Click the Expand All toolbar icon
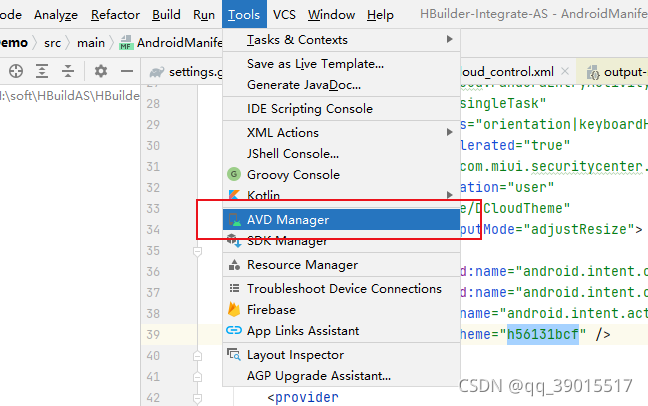This screenshot has height=406, width=648. tap(42, 71)
